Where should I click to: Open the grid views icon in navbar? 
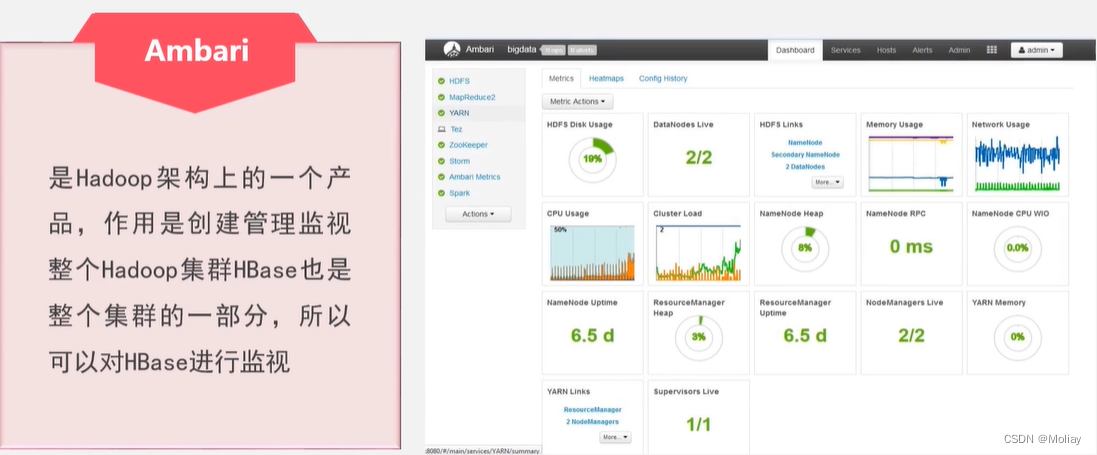tap(991, 50)
